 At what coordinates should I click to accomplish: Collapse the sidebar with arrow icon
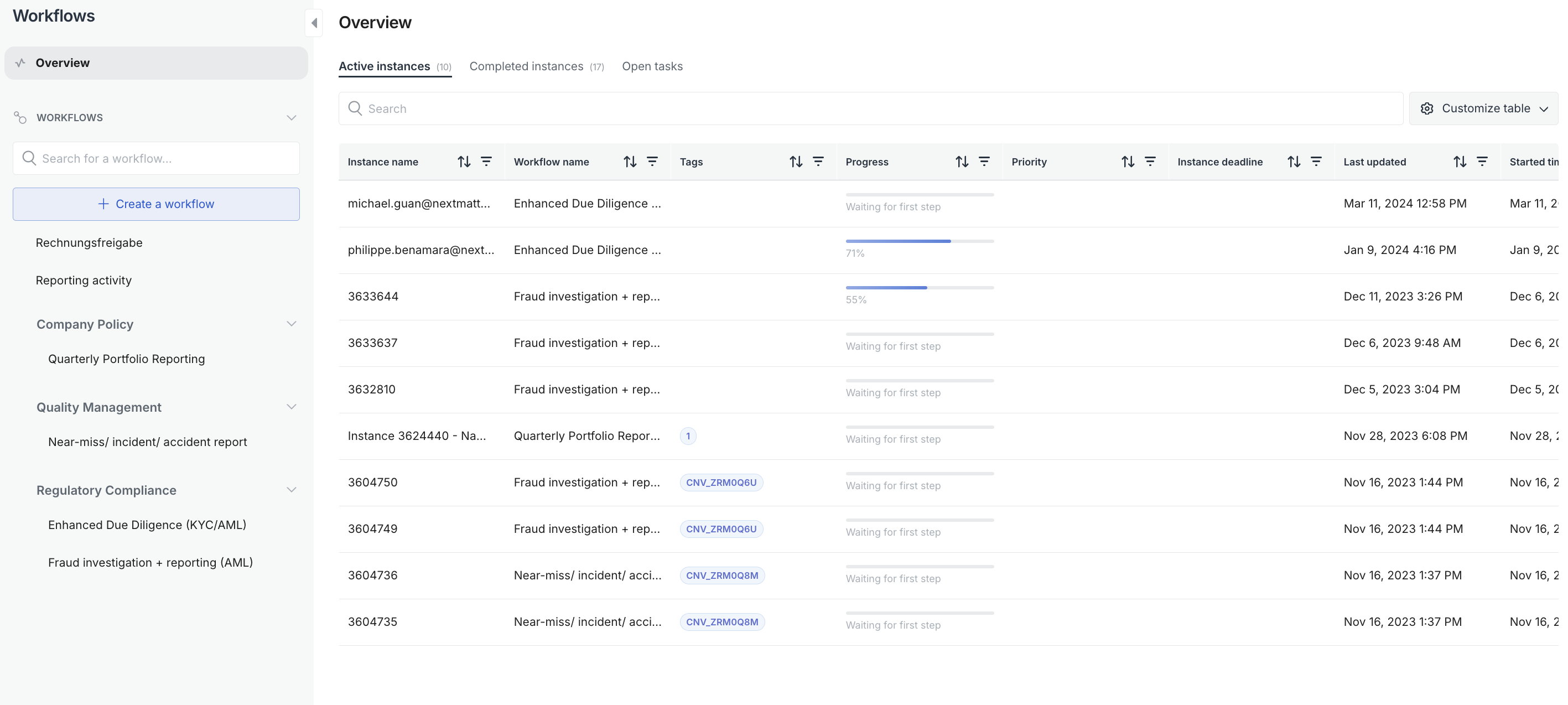[314, 23]
